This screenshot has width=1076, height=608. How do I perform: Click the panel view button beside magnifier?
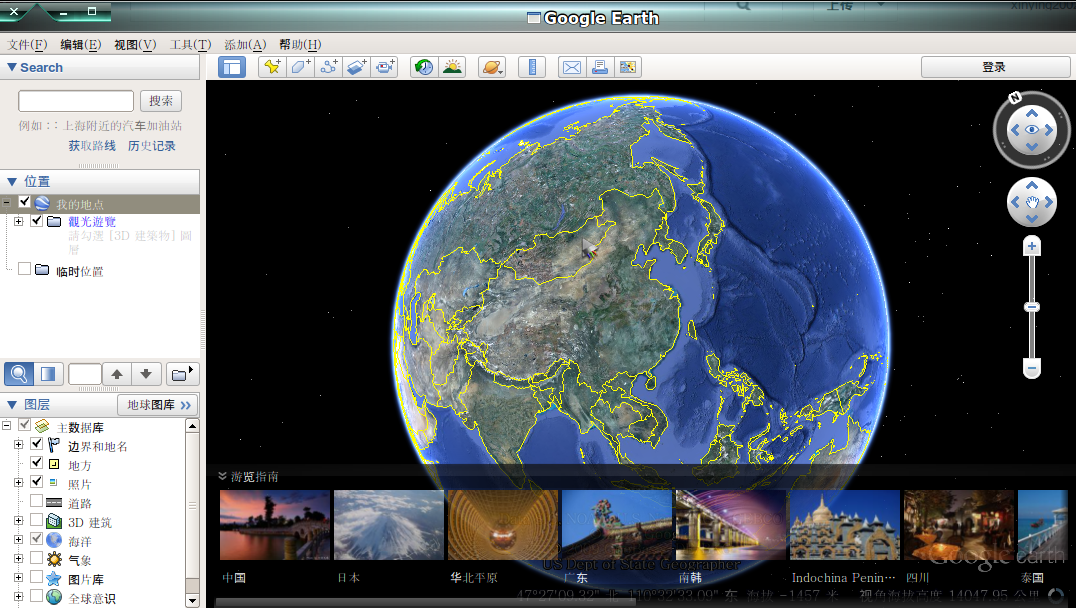click(48, 374)
